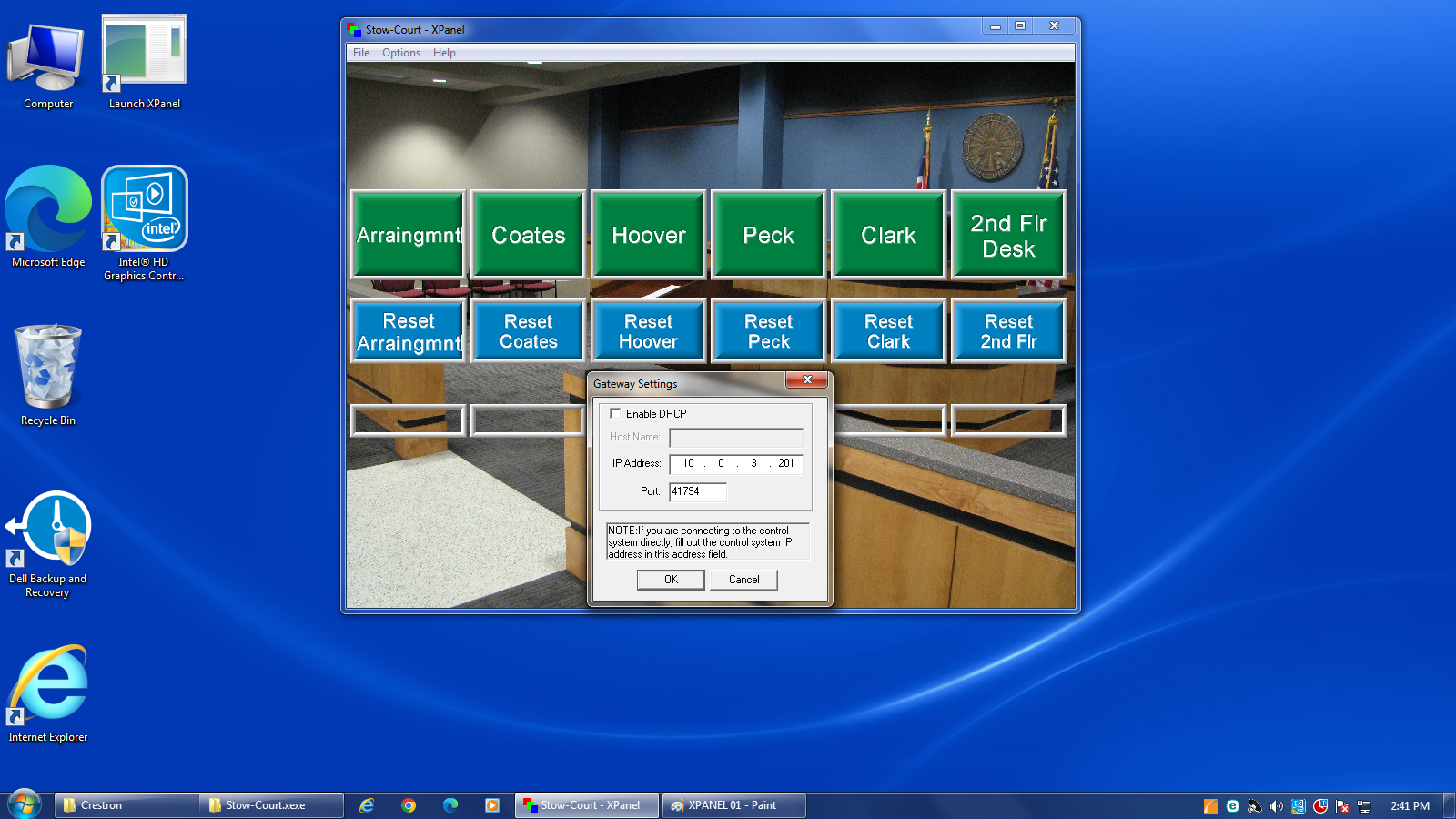This screenshot has height=819, width=1456.
Task: Open the Action Center flag icon
Action: click(1342, 805)
